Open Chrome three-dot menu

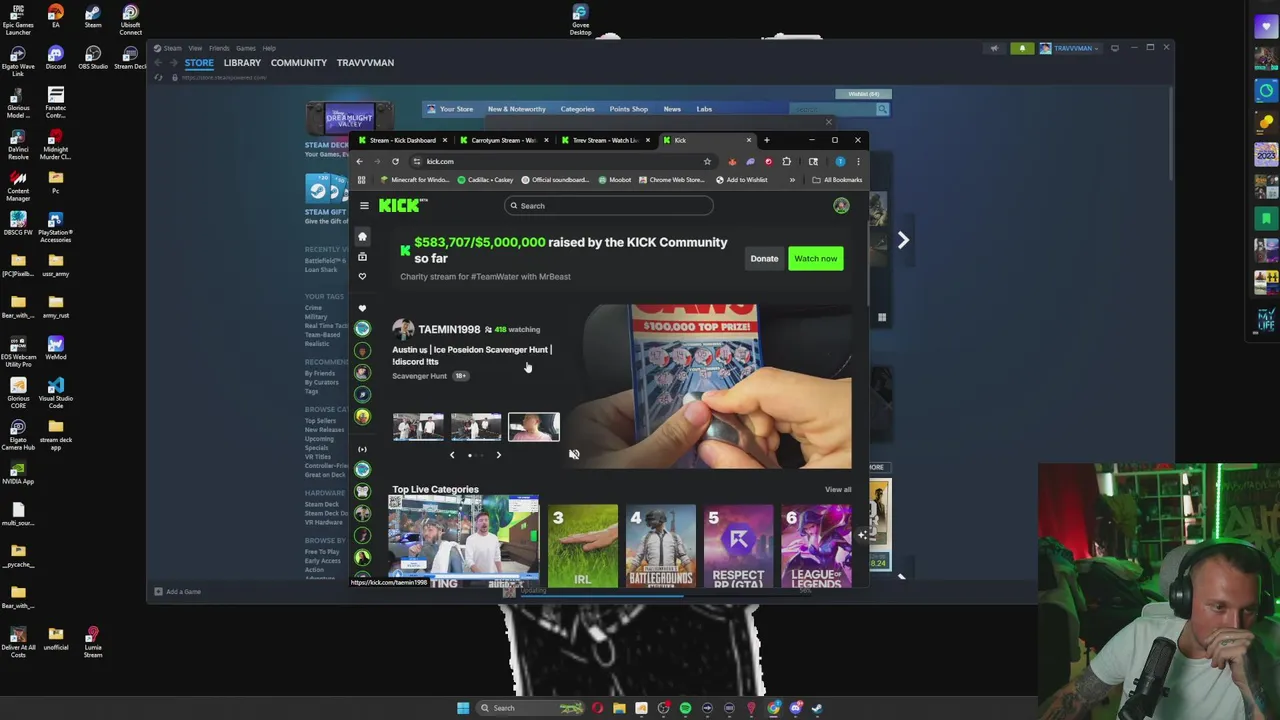858,162
